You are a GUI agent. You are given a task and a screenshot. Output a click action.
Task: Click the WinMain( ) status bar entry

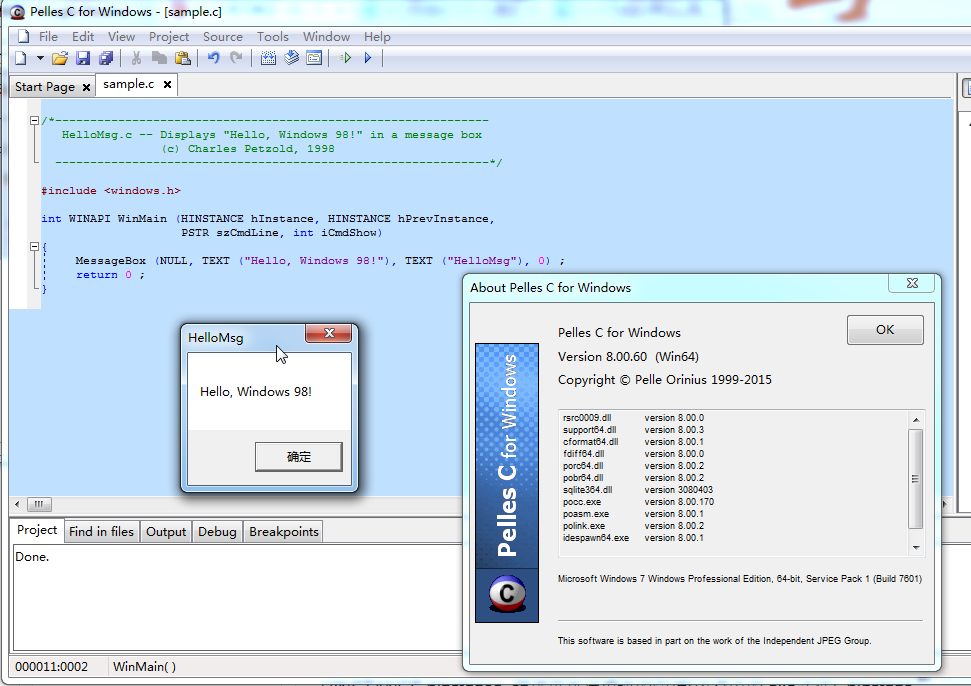coord(144,667)
